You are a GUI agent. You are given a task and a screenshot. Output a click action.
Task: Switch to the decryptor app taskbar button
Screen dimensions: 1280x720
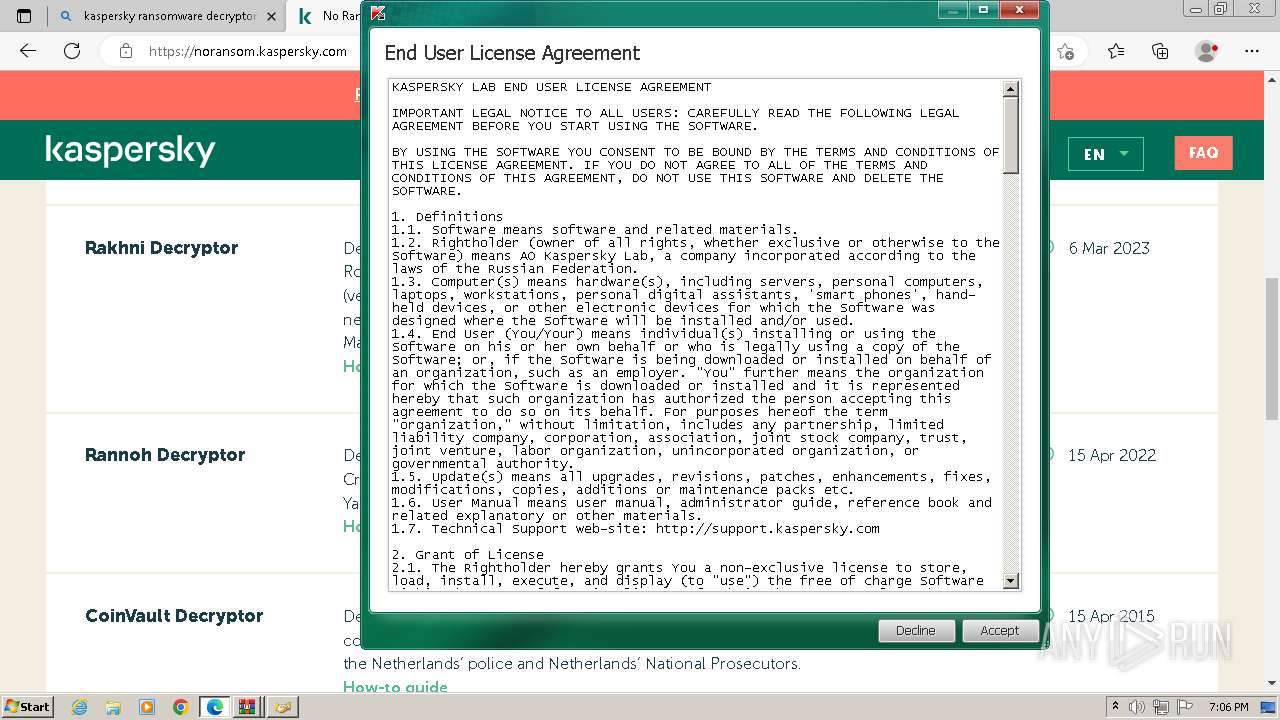282,707
